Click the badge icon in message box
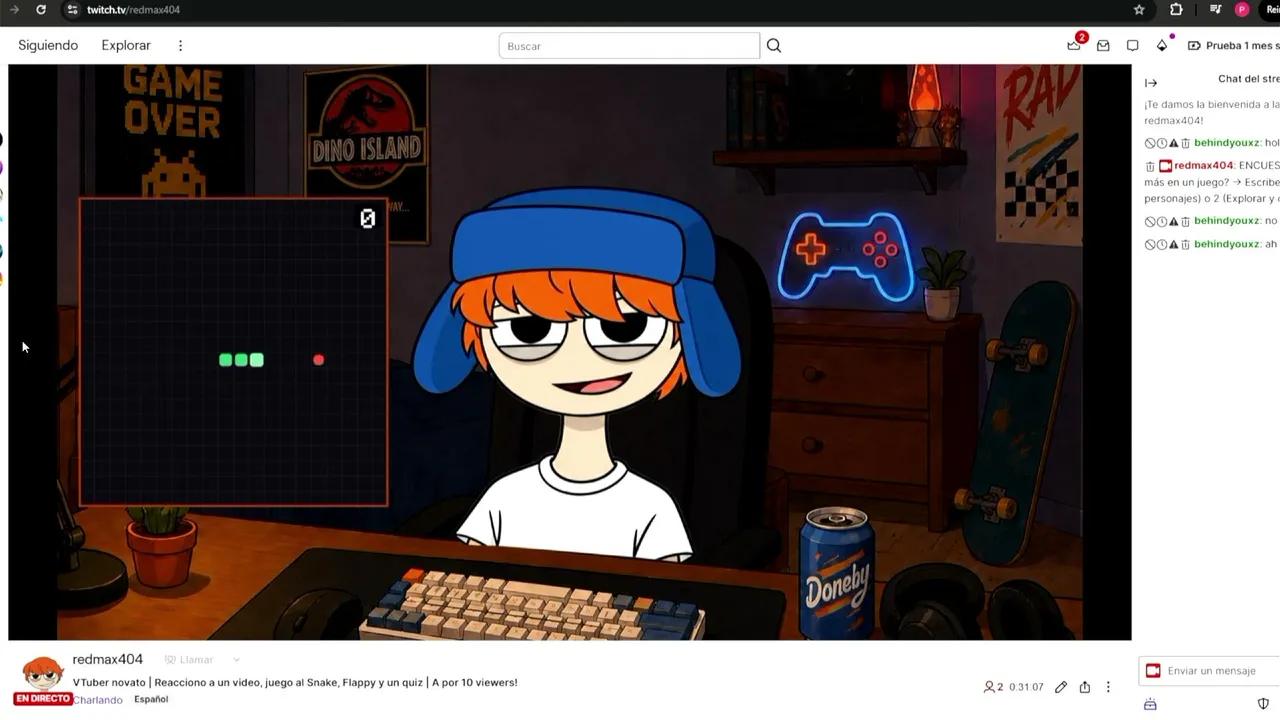 pos(1153,671)
